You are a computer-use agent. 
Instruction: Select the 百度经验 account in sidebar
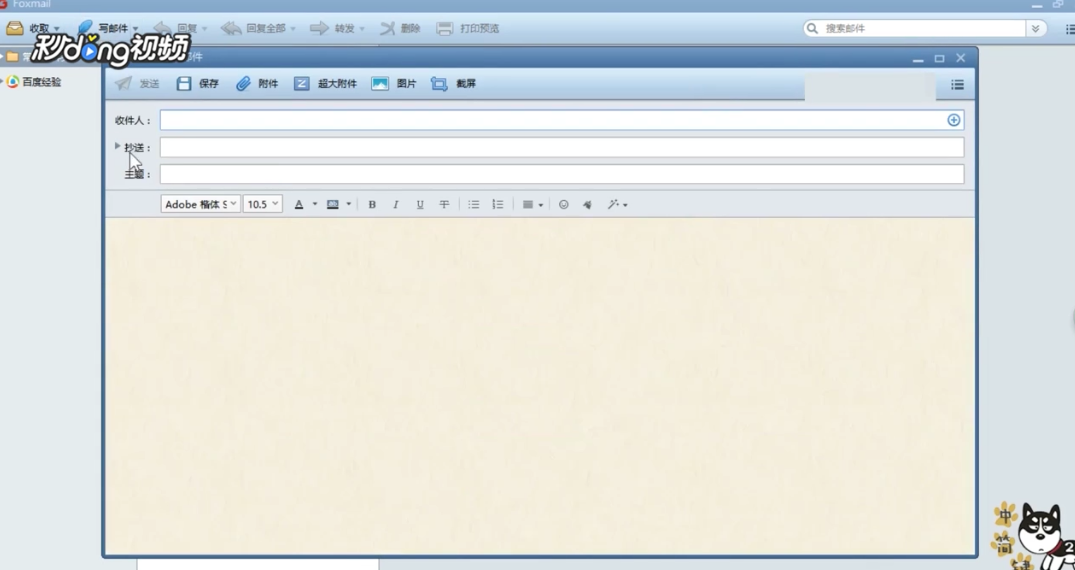pyautogui.click(x=41, y=82)
